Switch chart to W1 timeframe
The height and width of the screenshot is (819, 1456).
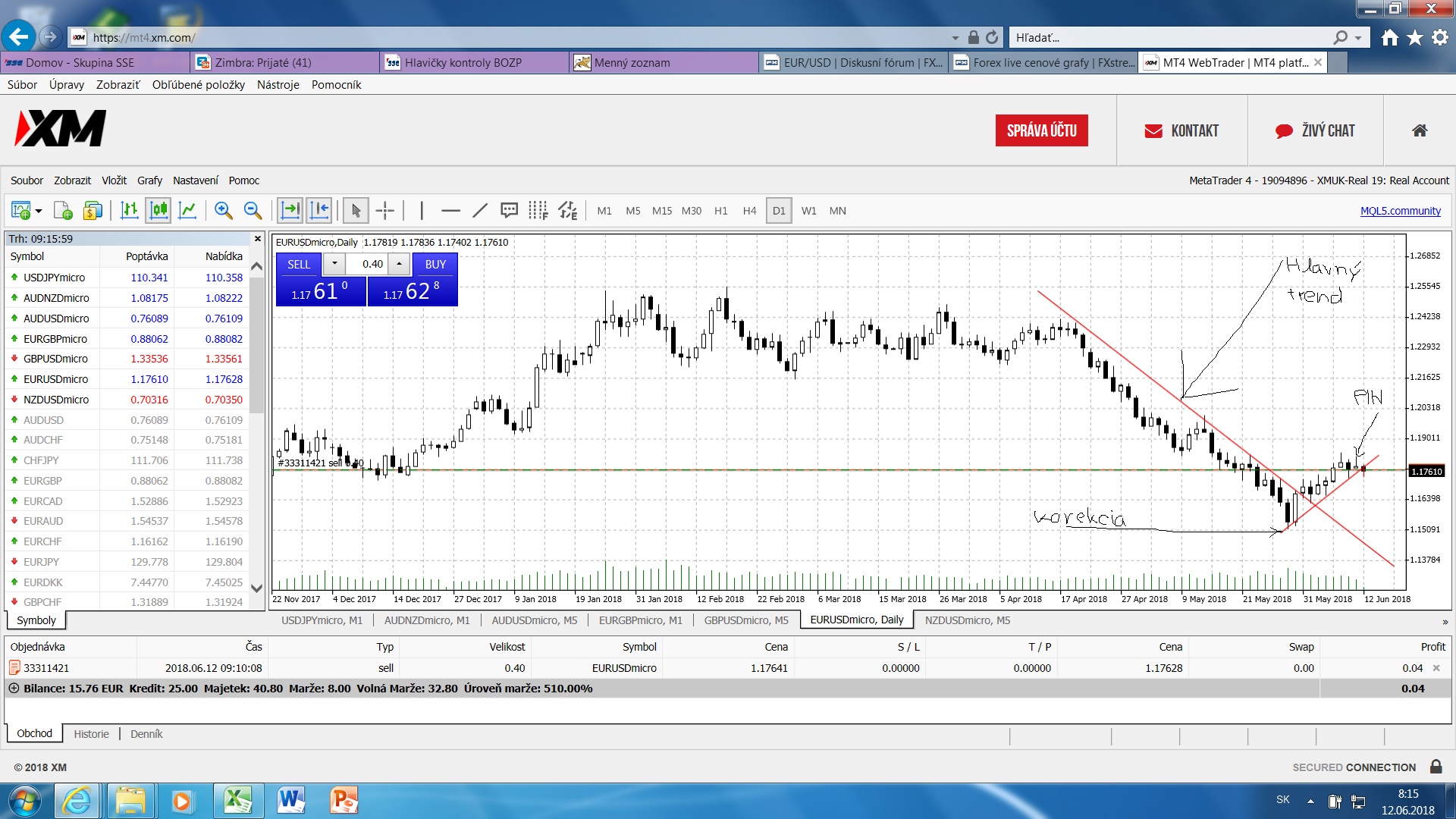[809, 211]
